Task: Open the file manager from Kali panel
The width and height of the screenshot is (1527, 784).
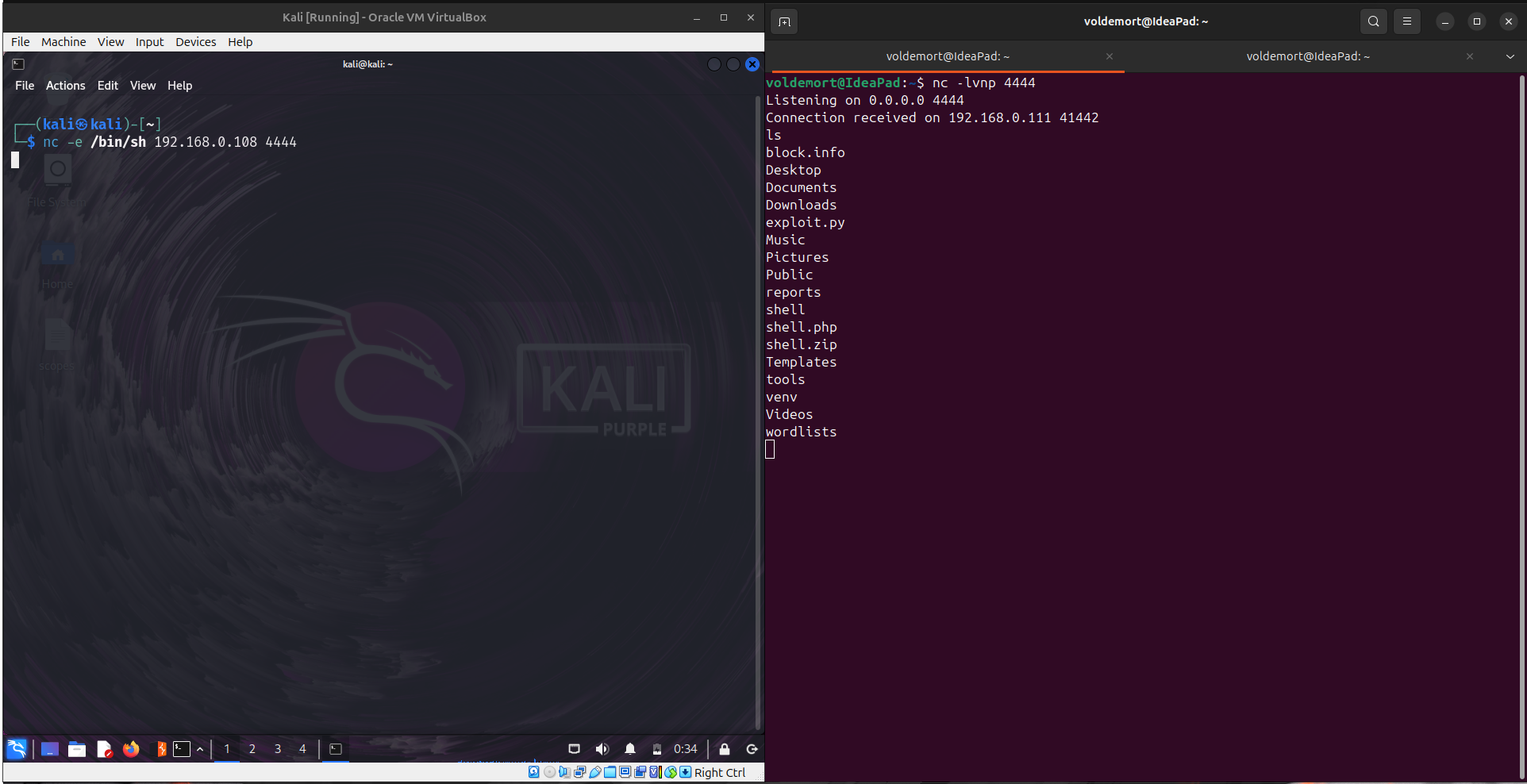Action: tap(77, 749)
